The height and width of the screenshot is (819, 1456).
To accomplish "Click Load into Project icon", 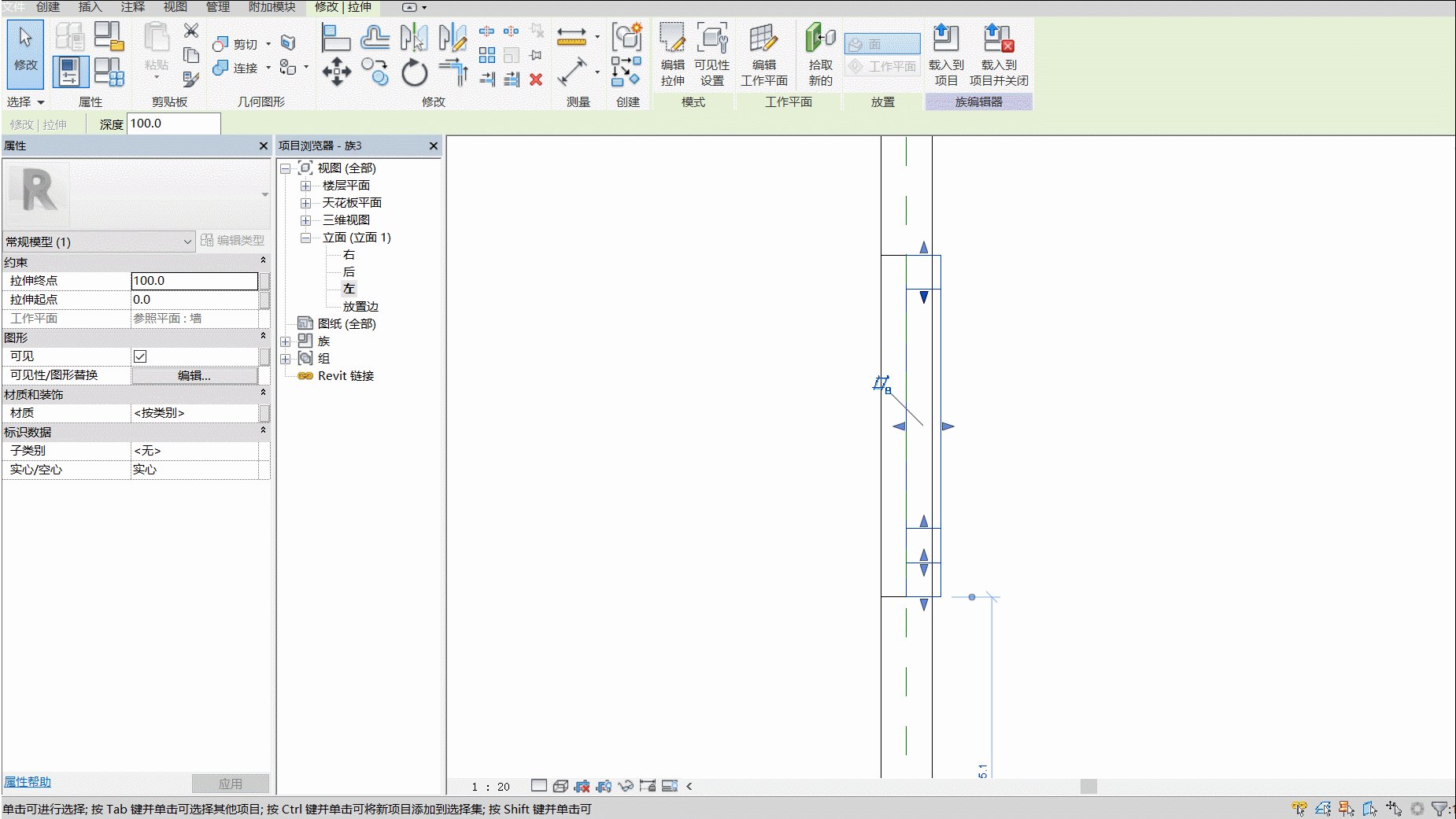I will coord(946,55).
